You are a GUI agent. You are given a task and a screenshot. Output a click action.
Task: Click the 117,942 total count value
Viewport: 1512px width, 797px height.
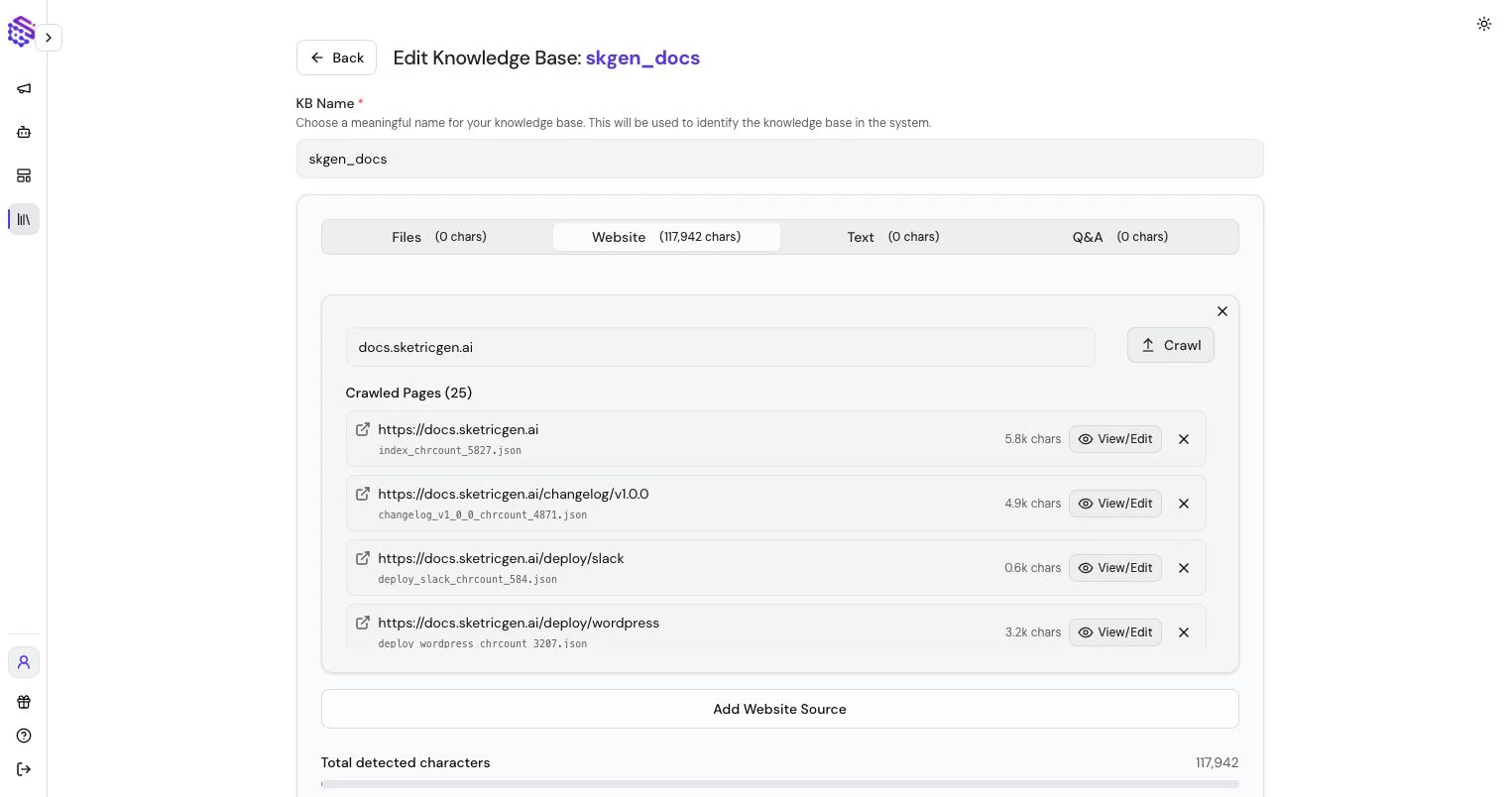coord(1217,762)
